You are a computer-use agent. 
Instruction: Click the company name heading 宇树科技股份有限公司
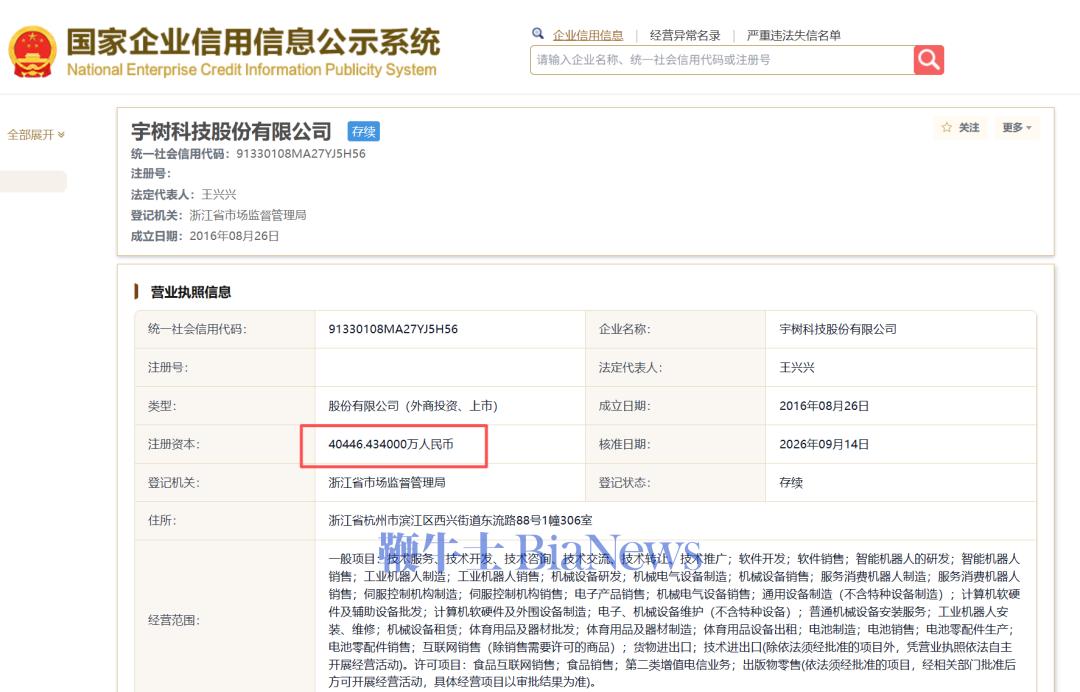231,131
